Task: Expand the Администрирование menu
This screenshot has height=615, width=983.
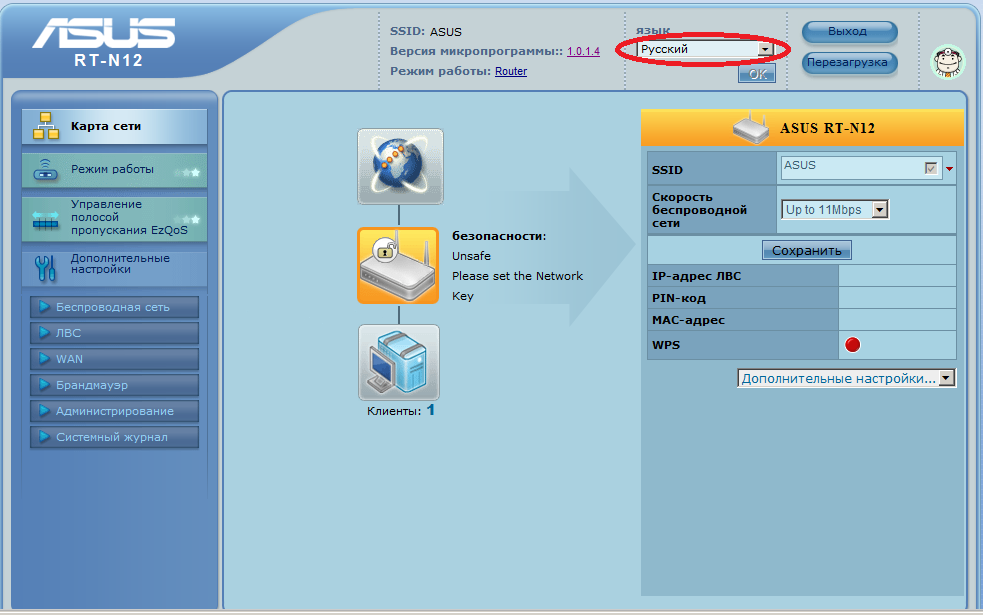Action: 114,411
